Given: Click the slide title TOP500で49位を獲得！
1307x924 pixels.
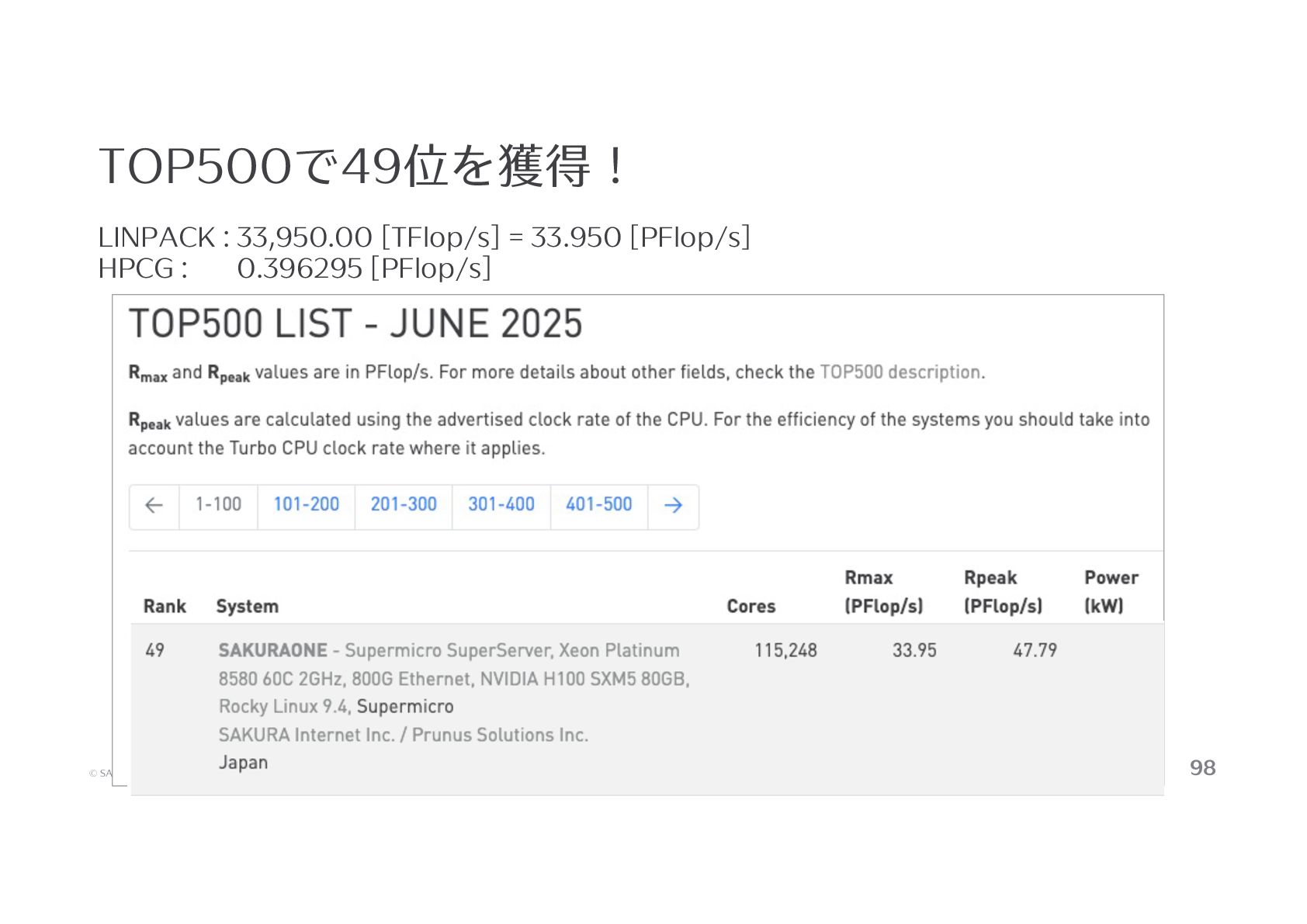Looking at the screenshot, I should (x=362, y=166).
